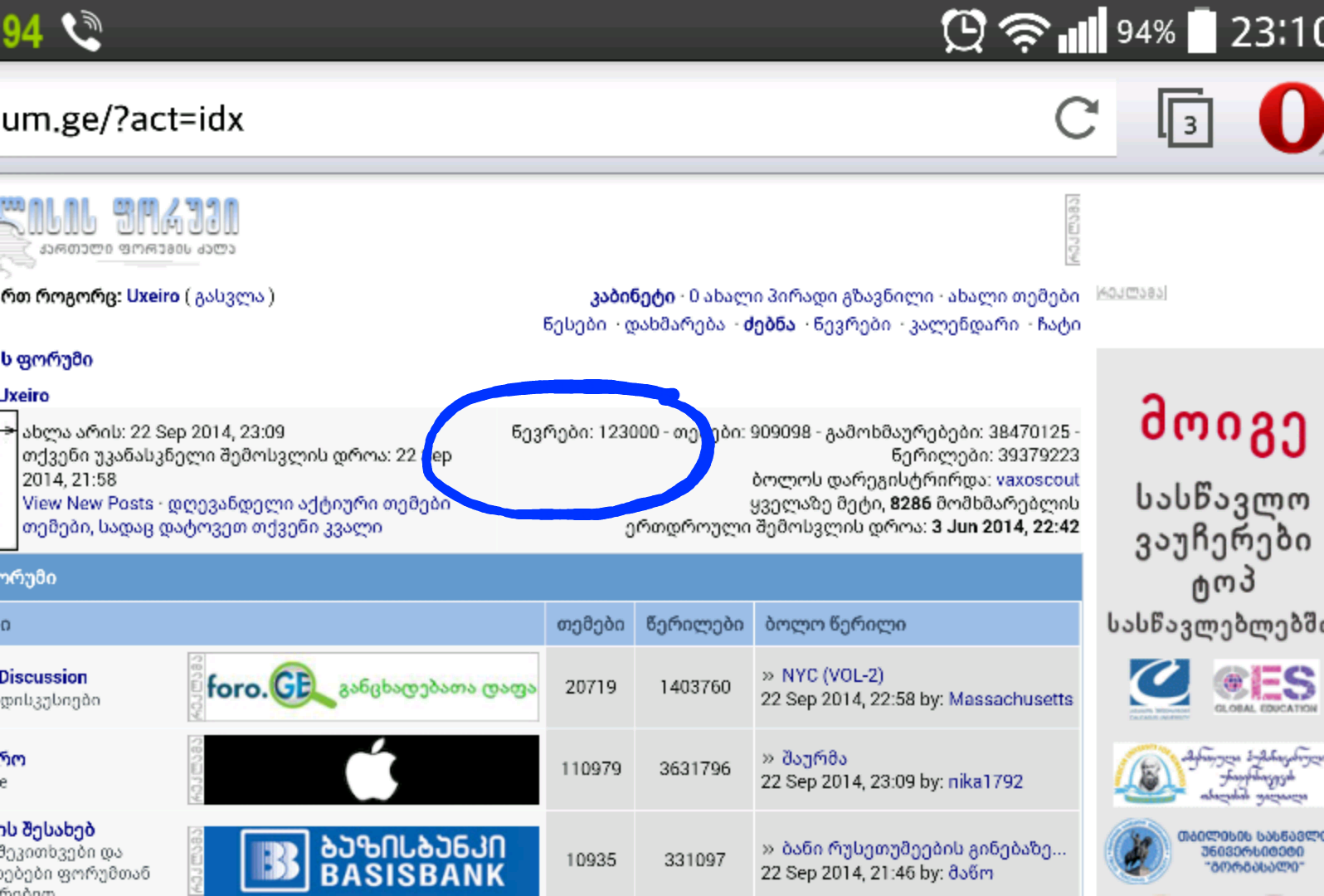Tap the Wi-Fi signal status icon

[1025, 32]
